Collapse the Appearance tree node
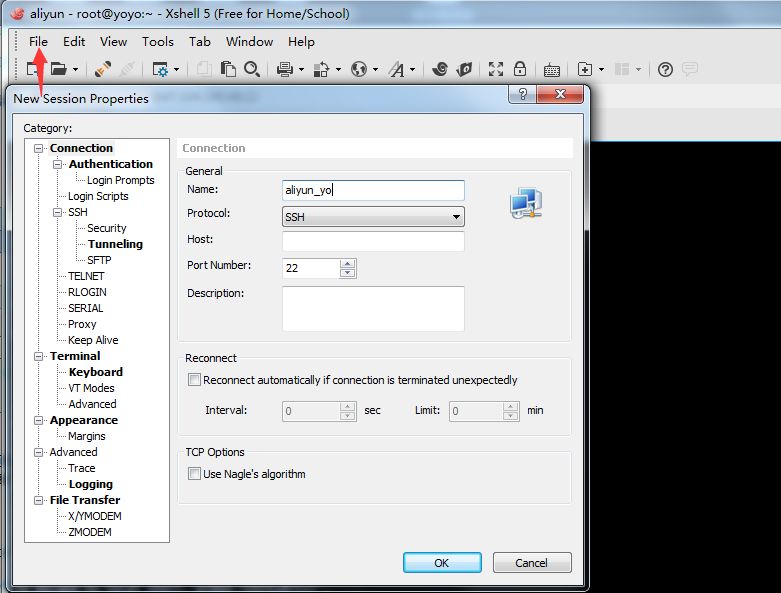 pyautogui.click(x=38, y=420)
